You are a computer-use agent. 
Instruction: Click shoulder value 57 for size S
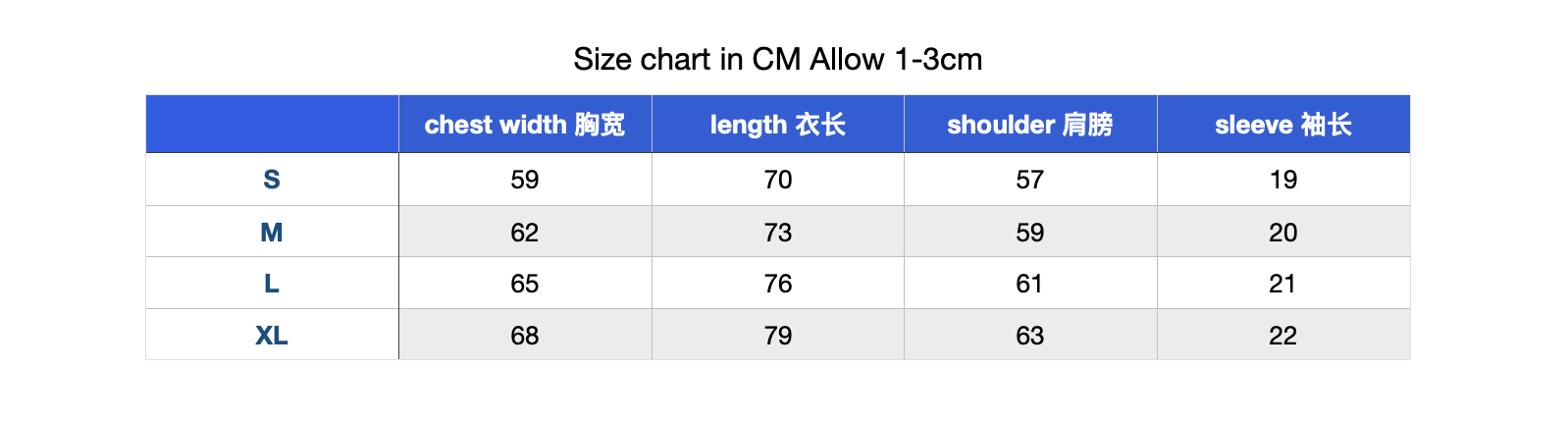point(1030,180)
